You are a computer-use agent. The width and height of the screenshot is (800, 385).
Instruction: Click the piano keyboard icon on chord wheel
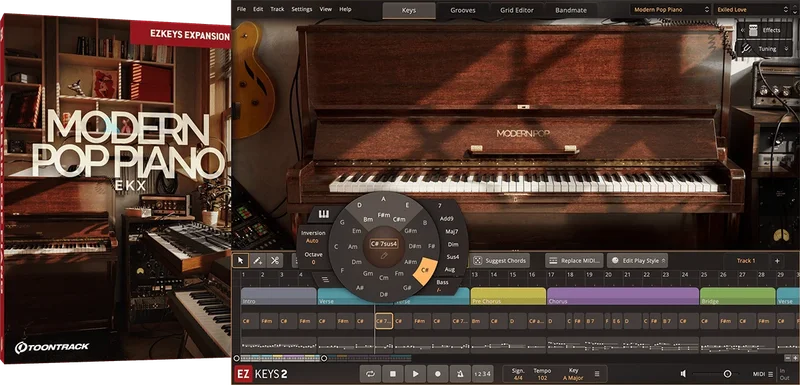tap(324, 214)
